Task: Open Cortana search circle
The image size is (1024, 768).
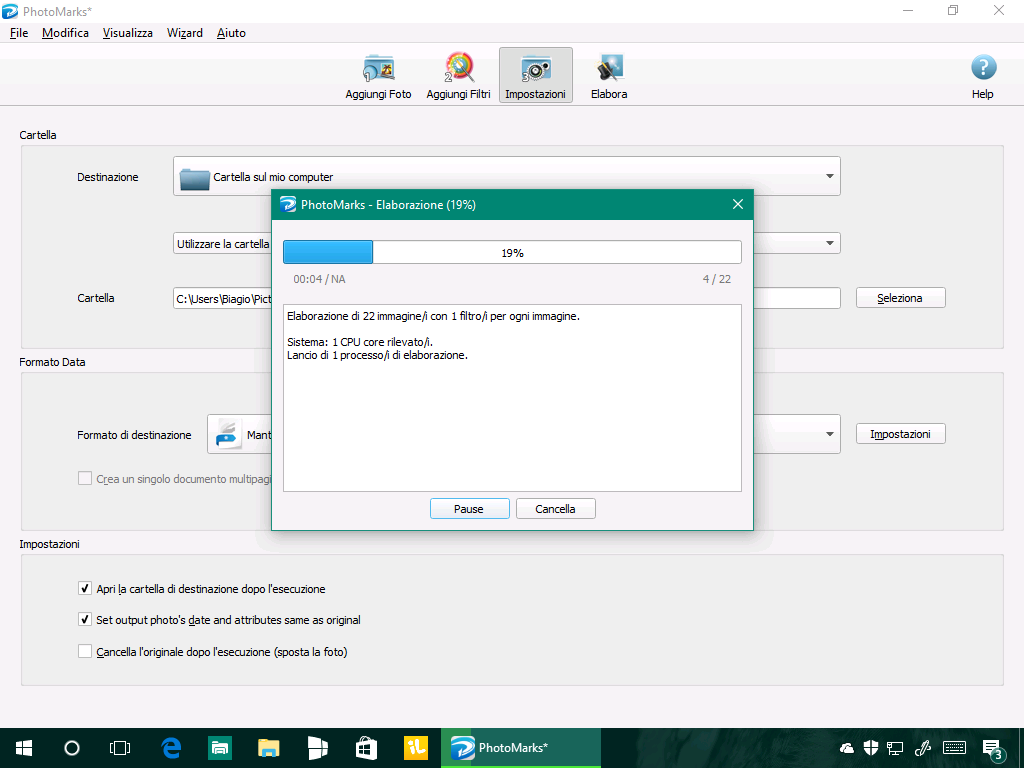Action: [72, 748]
